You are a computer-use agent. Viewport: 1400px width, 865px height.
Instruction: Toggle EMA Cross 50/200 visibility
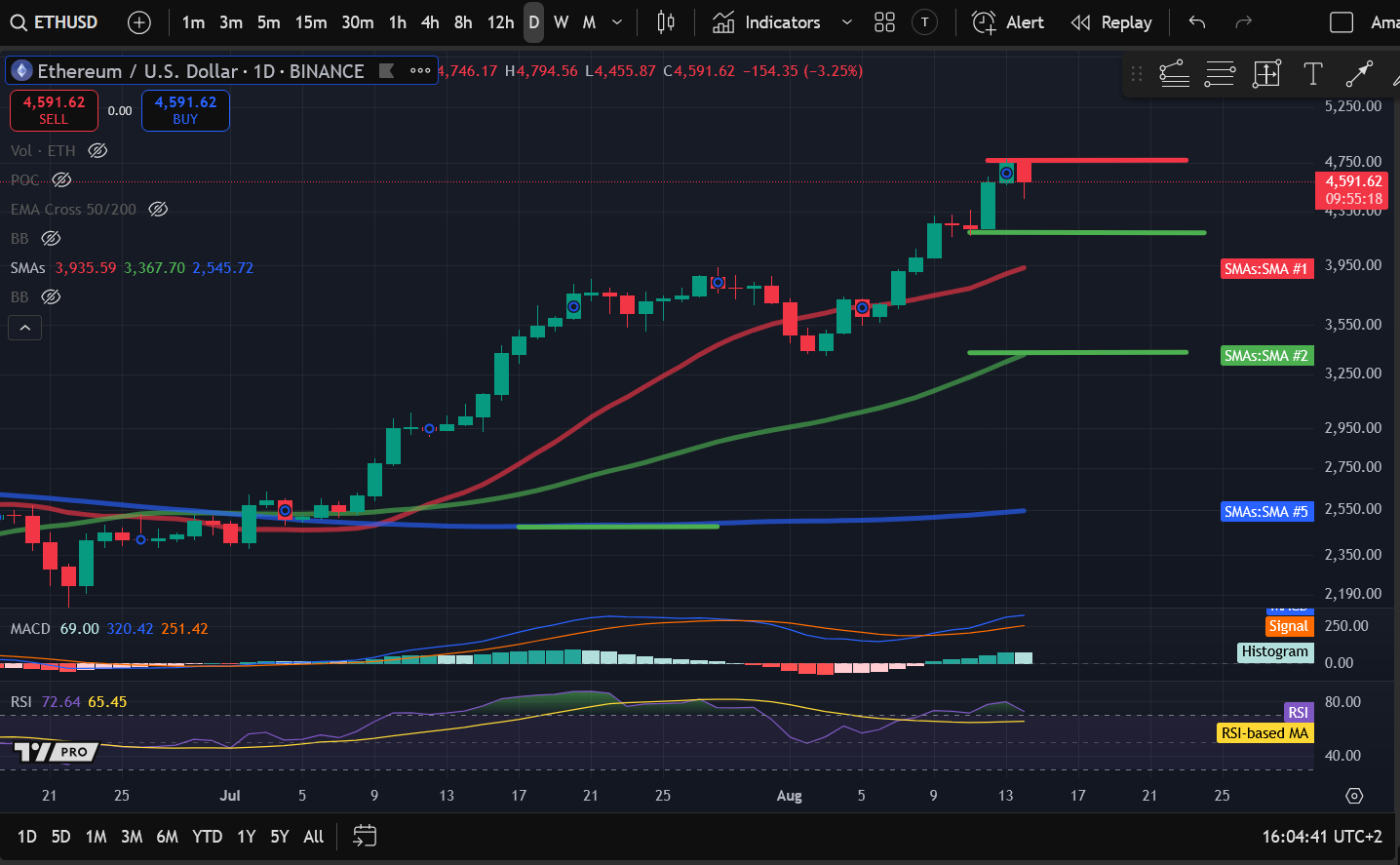[158, 209]
